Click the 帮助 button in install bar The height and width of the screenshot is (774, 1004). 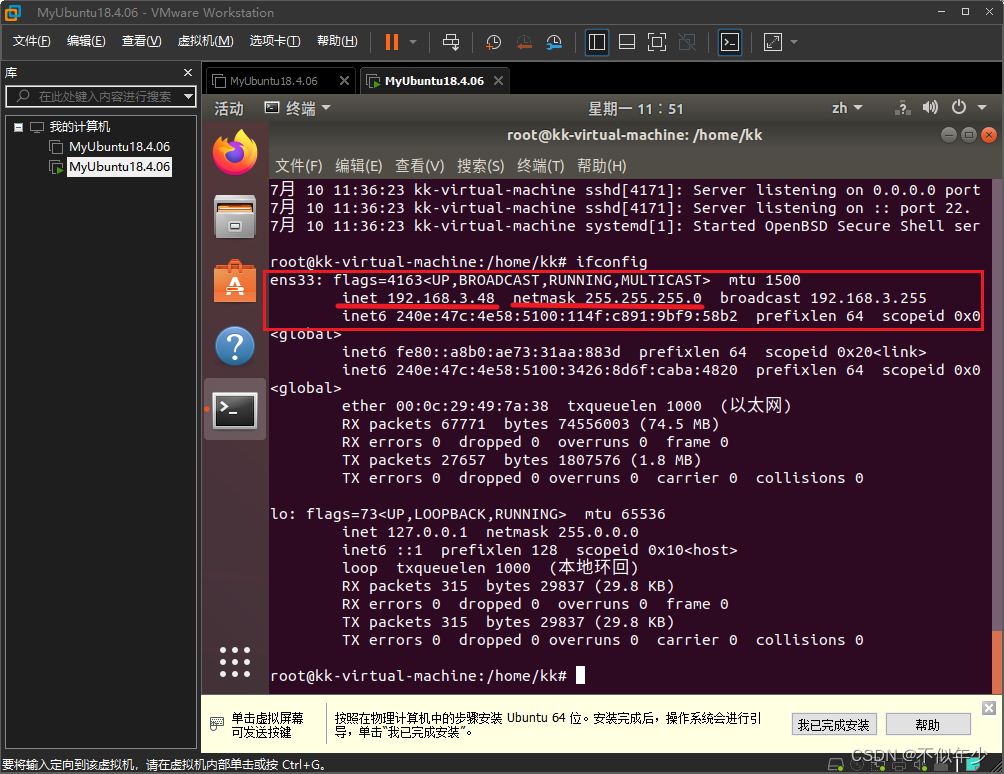coord(928,725)
